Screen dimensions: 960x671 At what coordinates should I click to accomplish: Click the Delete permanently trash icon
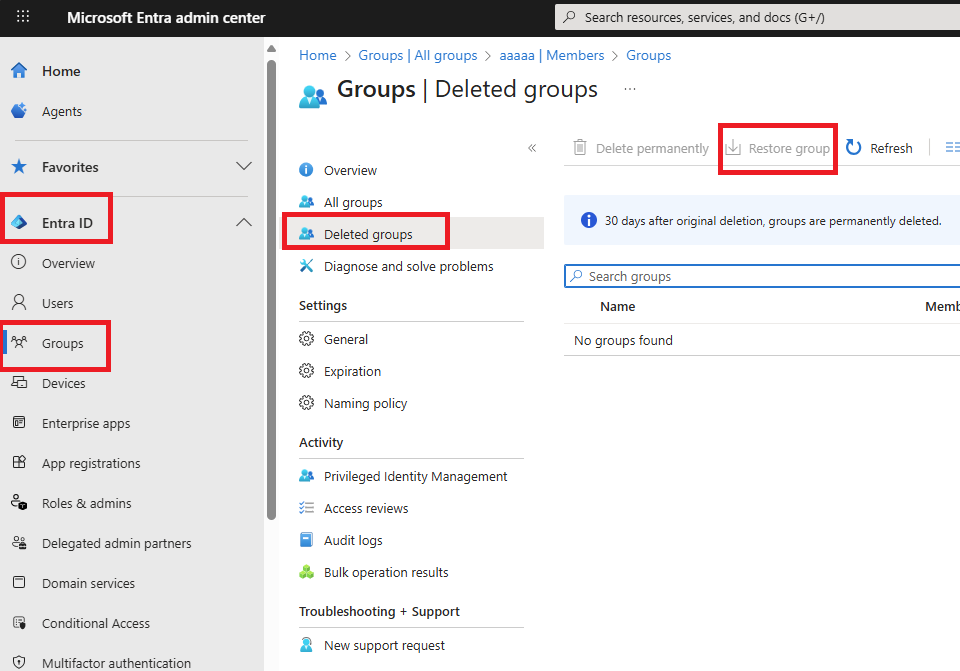coord(580,148)
